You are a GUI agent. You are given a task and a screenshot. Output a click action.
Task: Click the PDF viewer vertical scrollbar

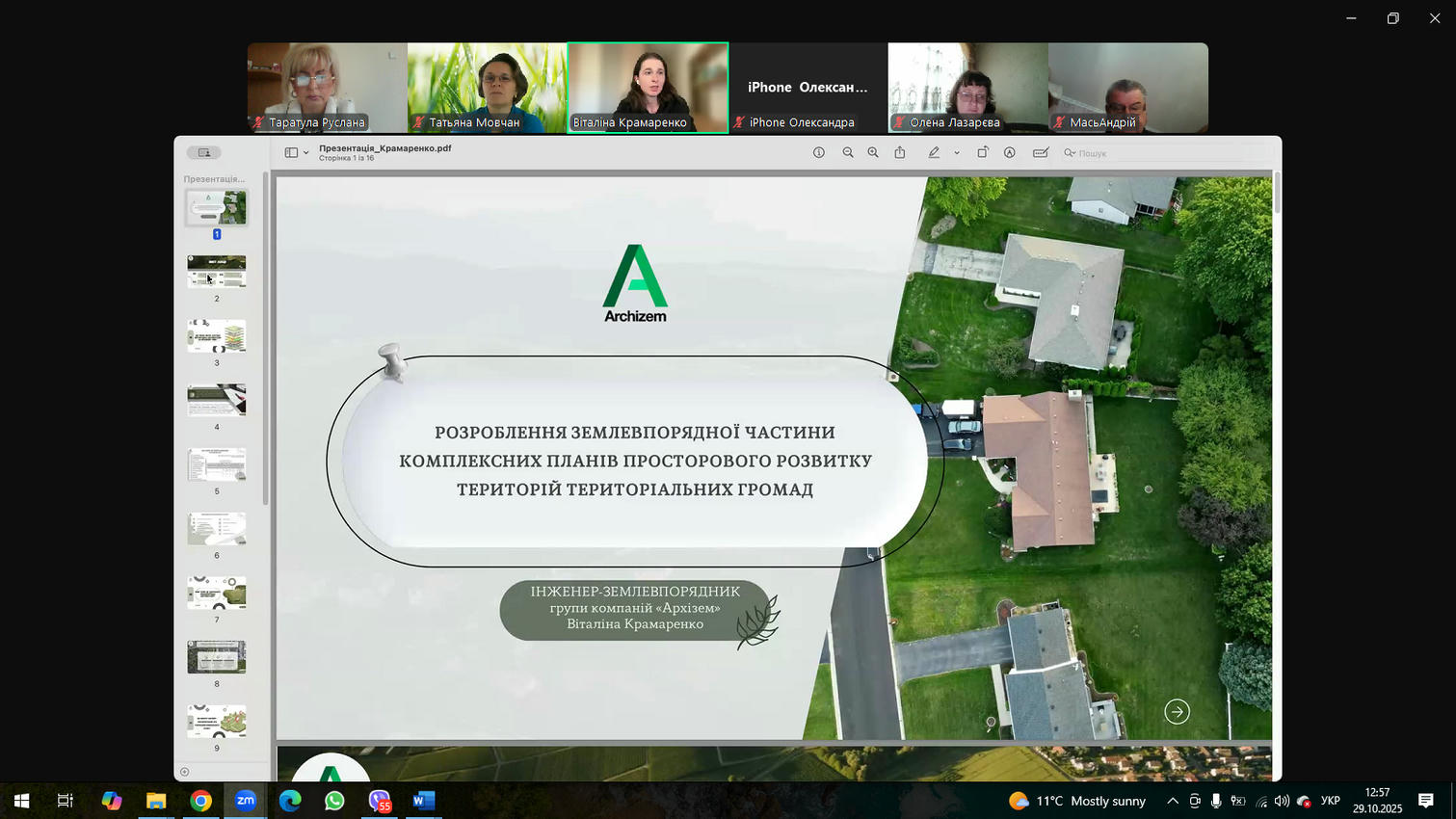point(1277,193)
